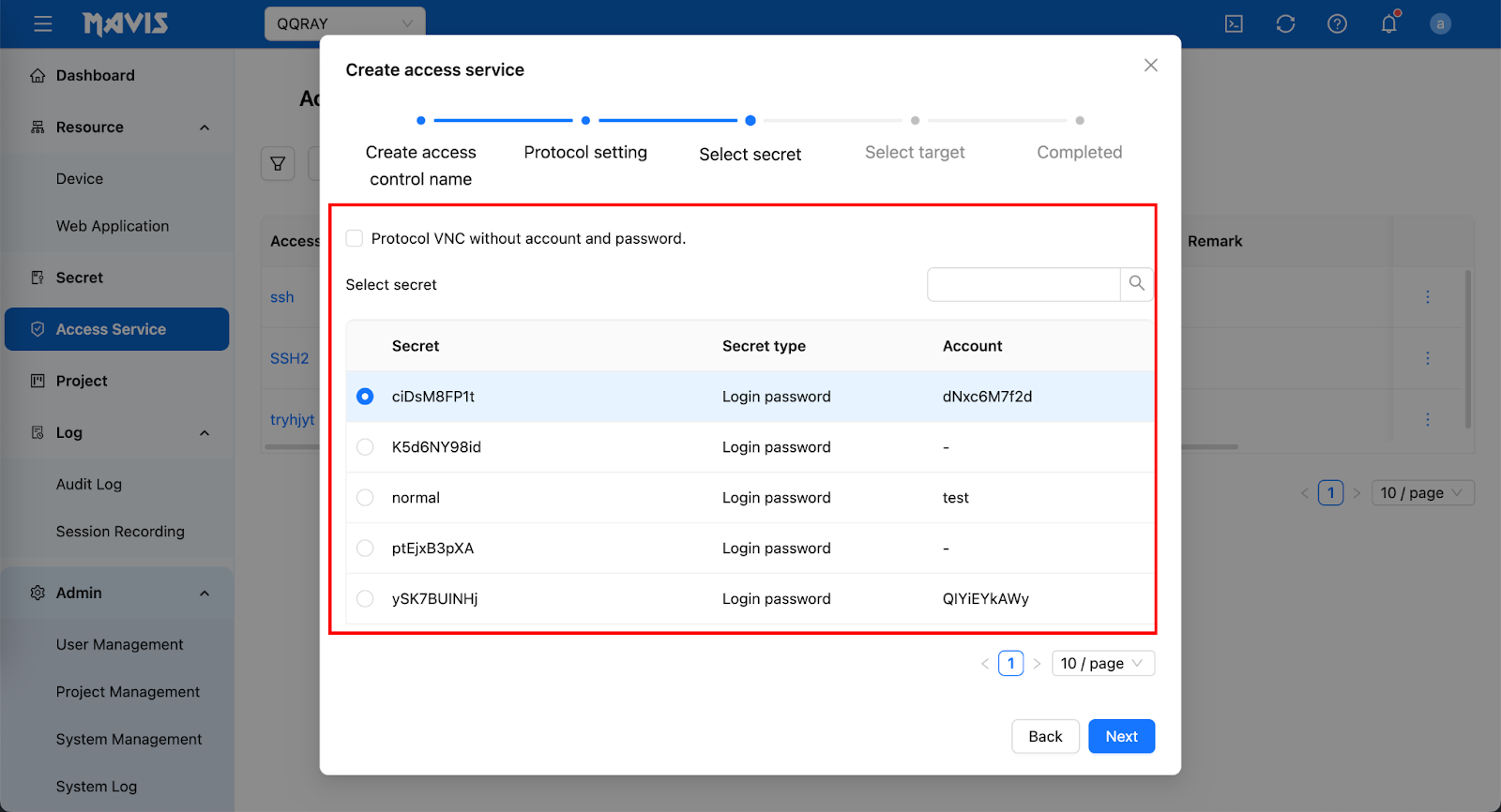Click the Next button

pyautogui.click(x=1121, y=737)
